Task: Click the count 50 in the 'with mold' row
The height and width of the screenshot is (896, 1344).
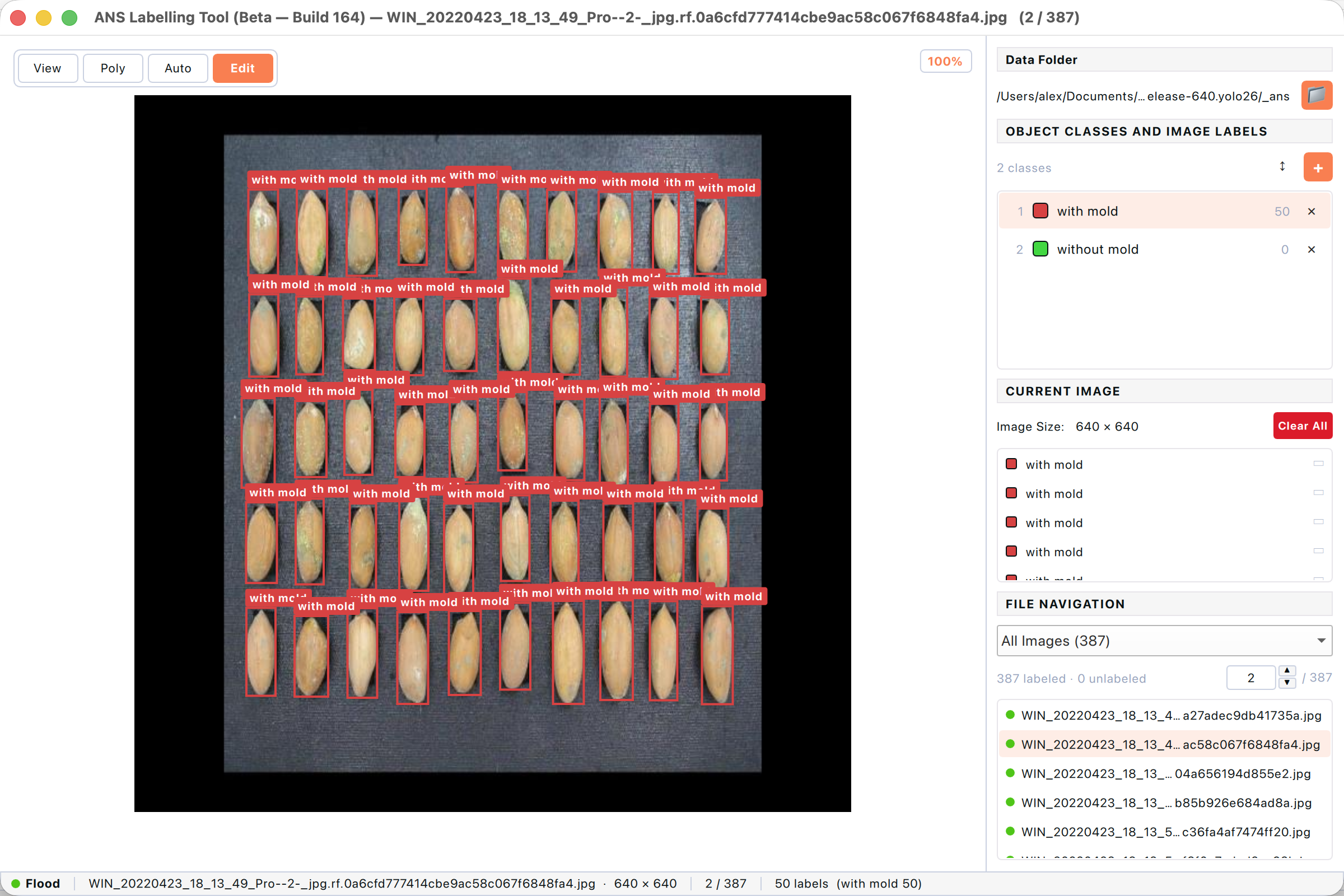Action: 1282,212
